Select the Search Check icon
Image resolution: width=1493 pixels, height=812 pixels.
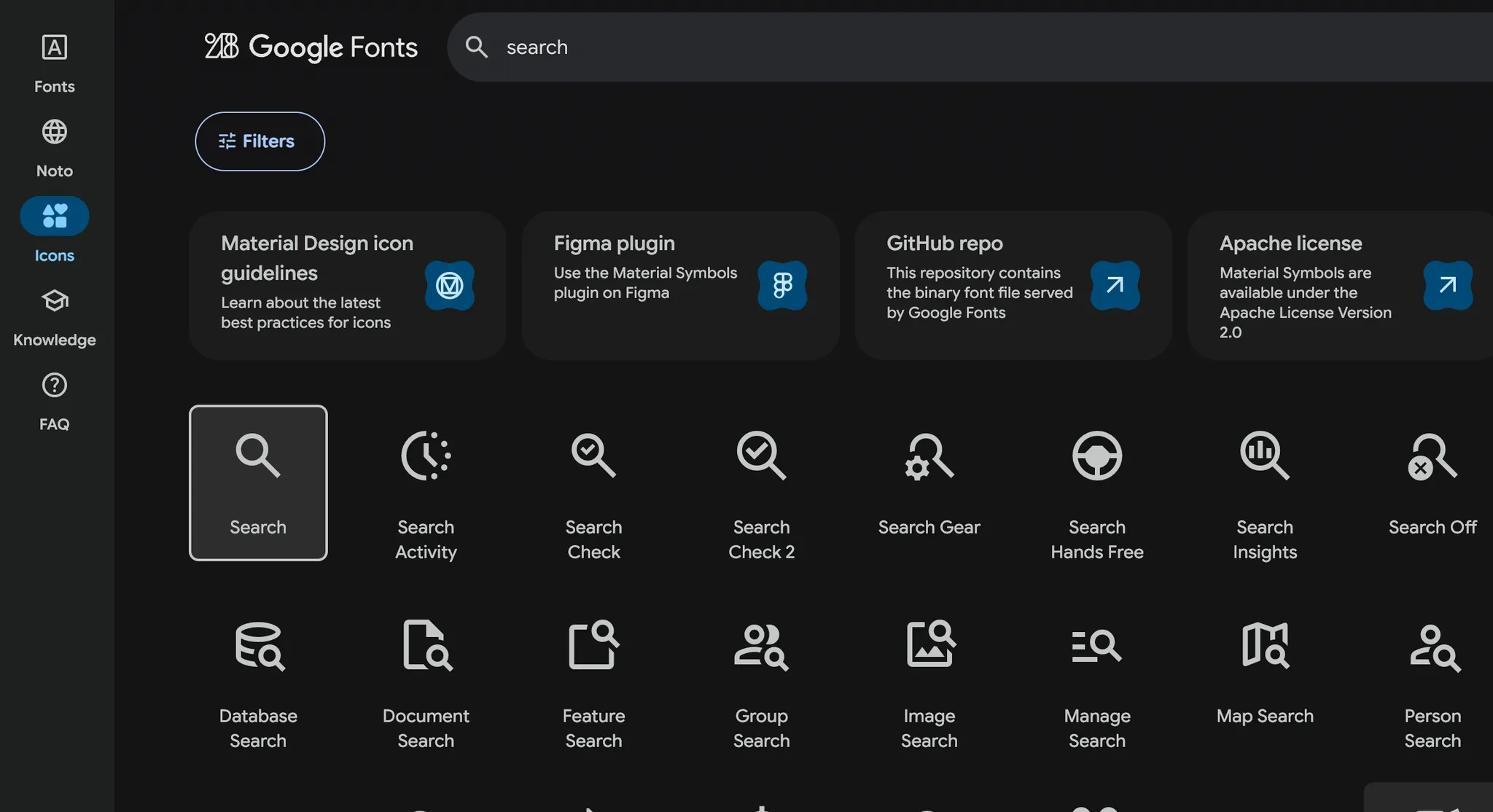tap(593, 483)
